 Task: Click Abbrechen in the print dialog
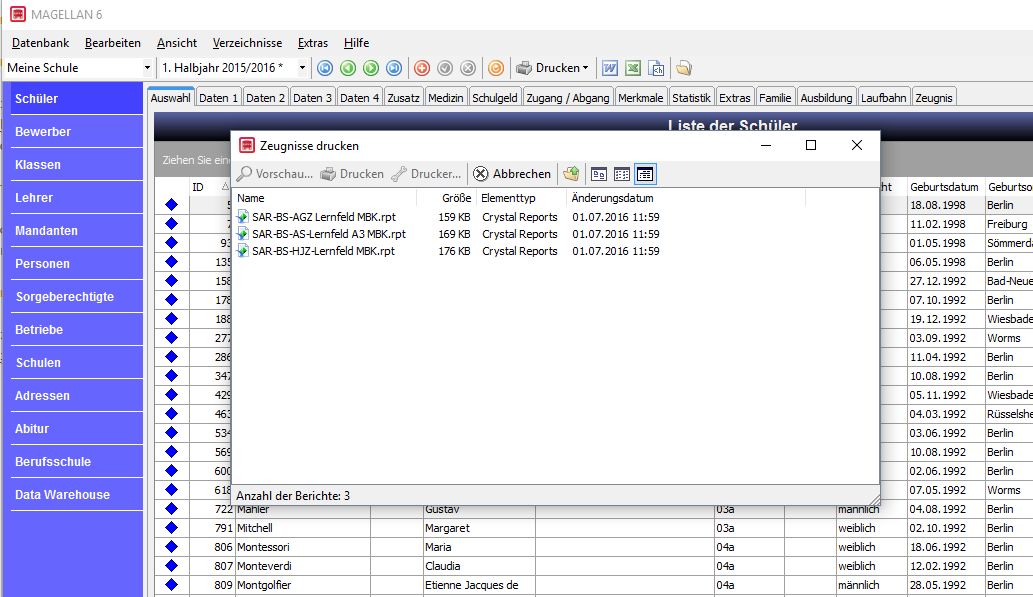pos(512,174)
